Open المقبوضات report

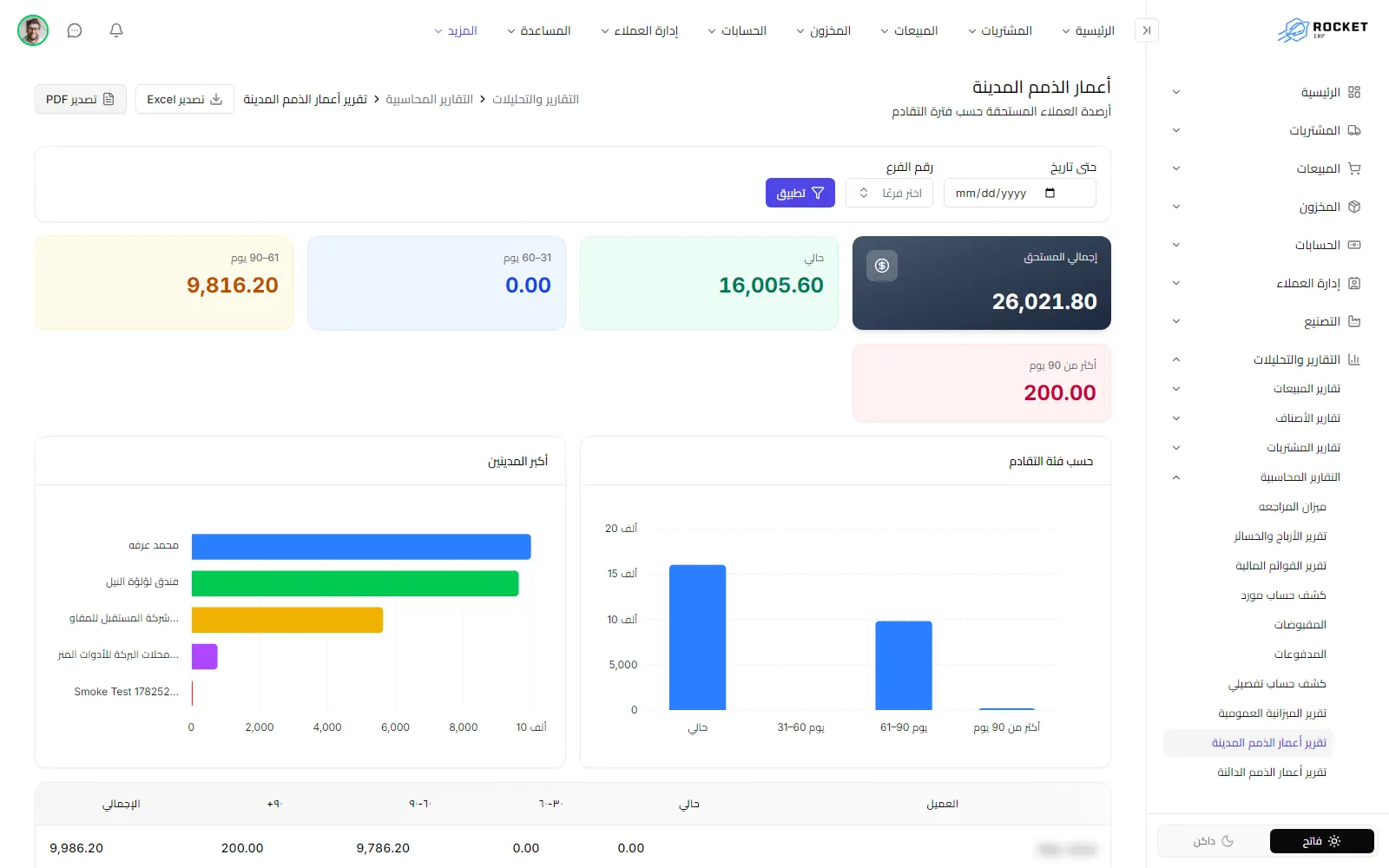pos(1300,625)
